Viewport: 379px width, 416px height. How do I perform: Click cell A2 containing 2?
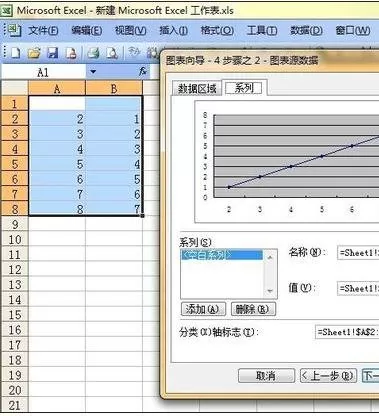57,119
